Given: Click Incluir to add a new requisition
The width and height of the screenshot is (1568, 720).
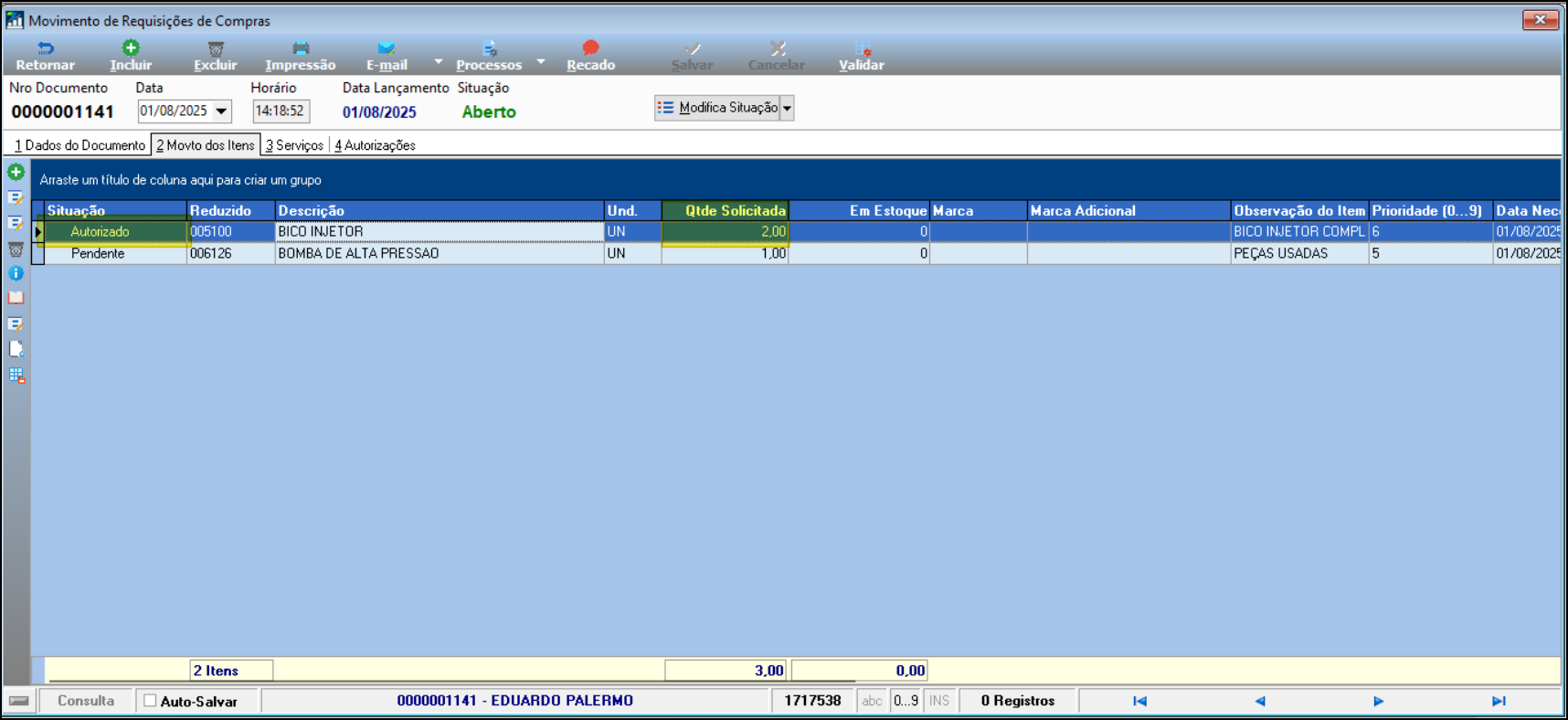Looking at the screenshot, I should pos(131,56).
